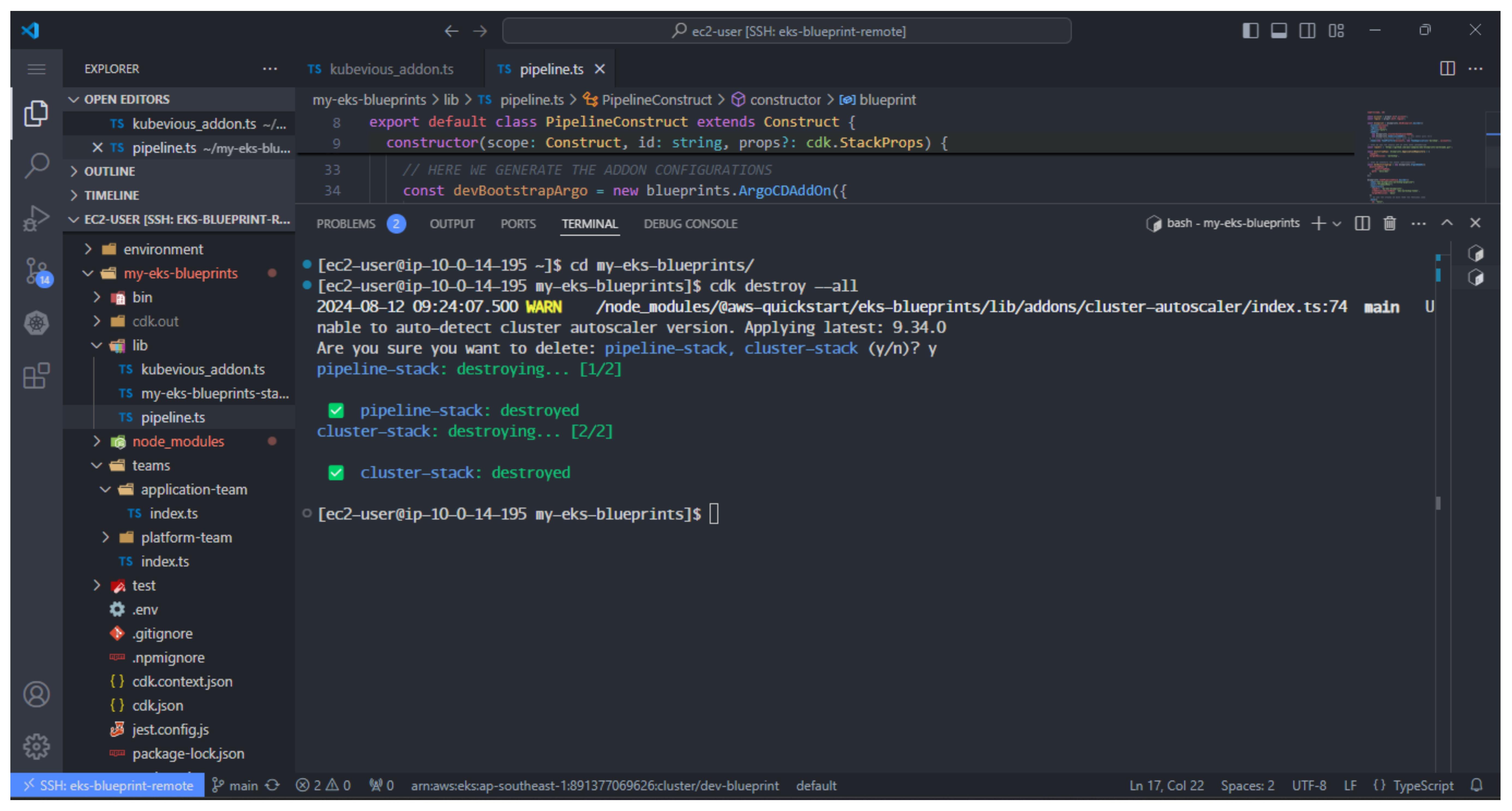The image size is (1512, 811).
Task: Click the command center search field
Action: pyautogui.click(x=787, y=31)
